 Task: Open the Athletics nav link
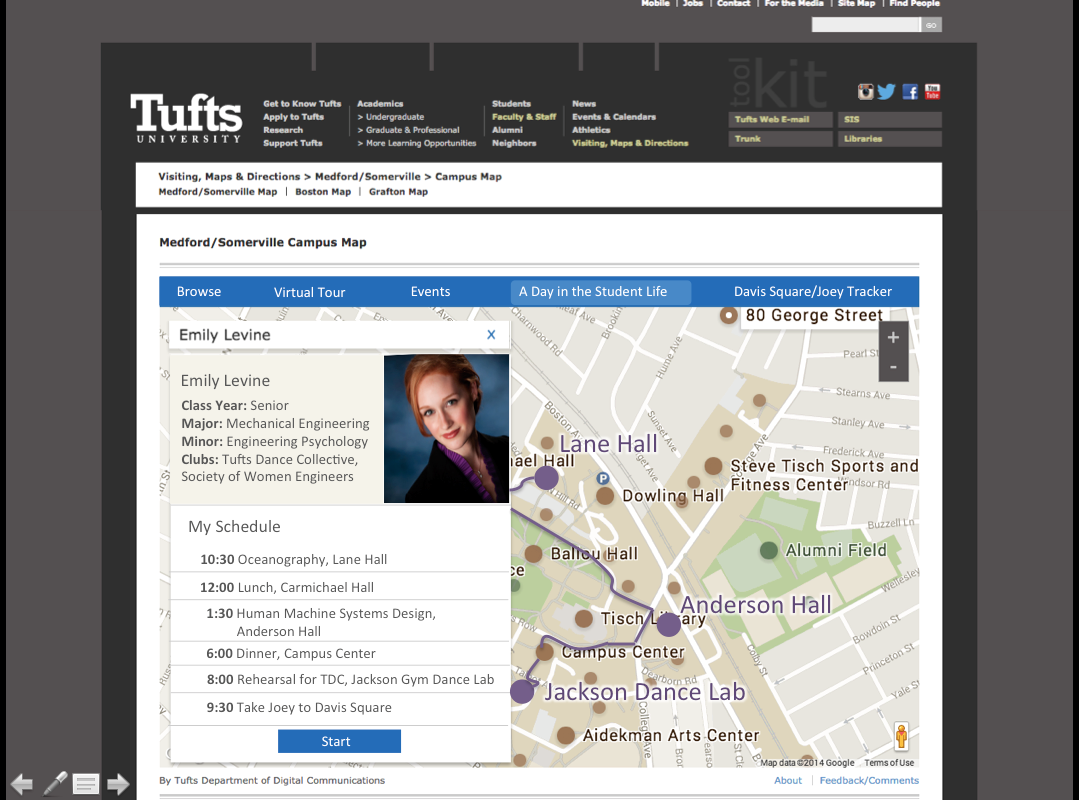click(x=591, y=130)
